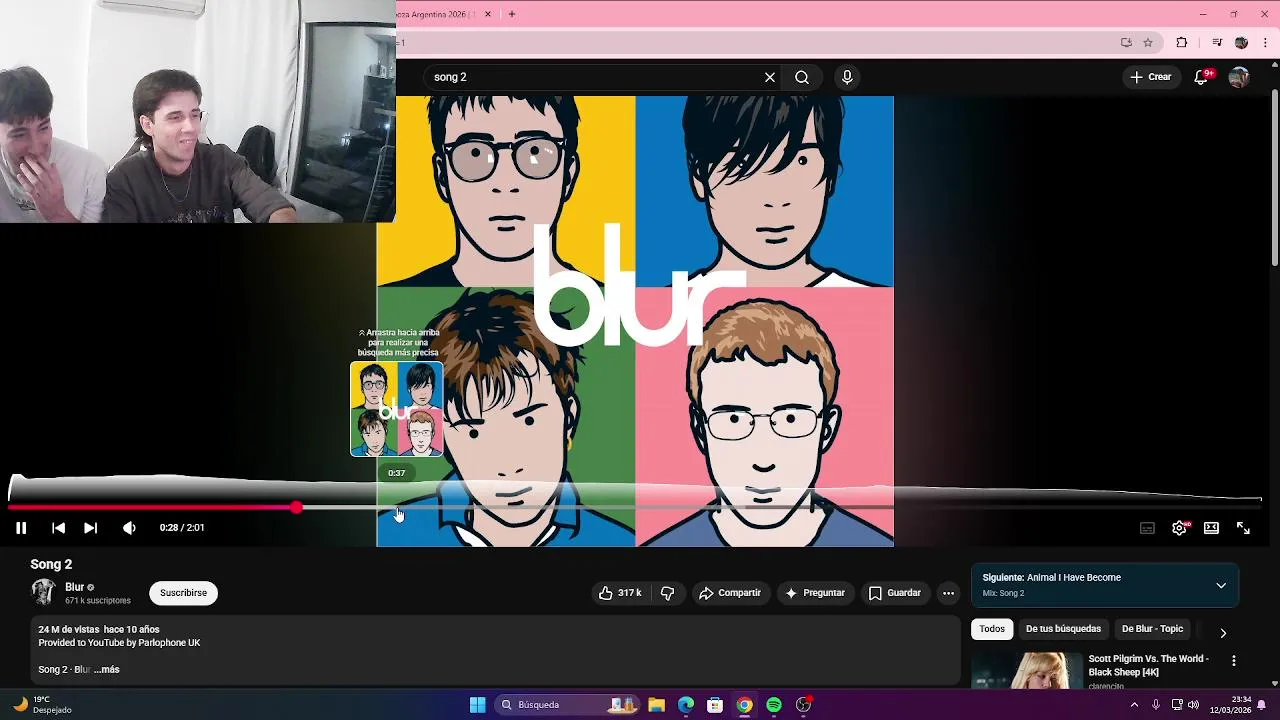
Task: Pause the video playback
Action: tap(20, 528)
